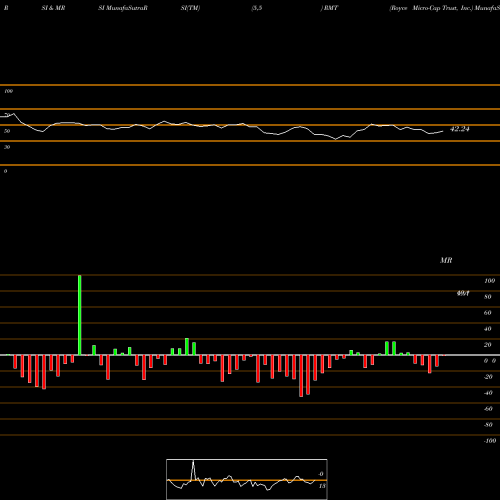Click the 100 label on the MR axis
This screenshot has height=500, width=500.
tap(489, 281)
